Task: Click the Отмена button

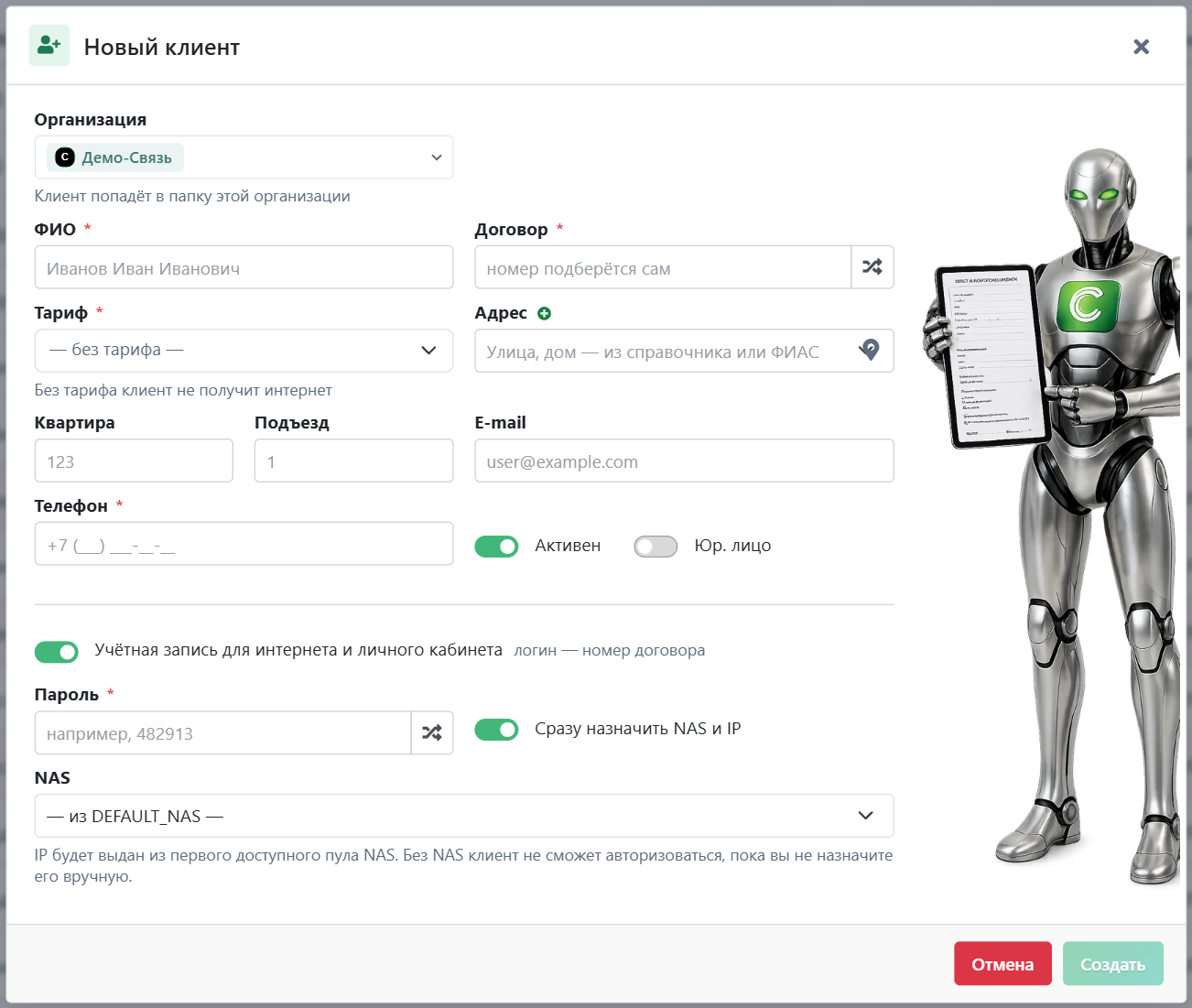Action: 1002,964
